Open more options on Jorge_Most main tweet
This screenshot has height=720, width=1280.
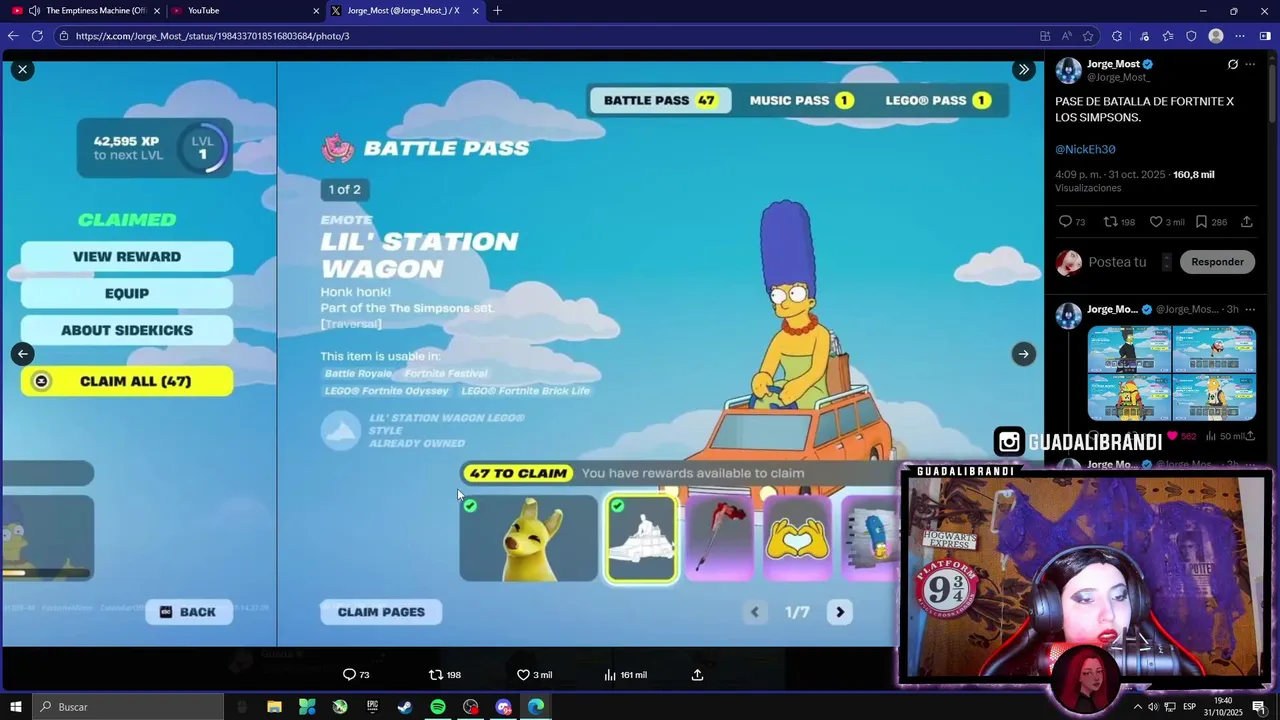1249,64
